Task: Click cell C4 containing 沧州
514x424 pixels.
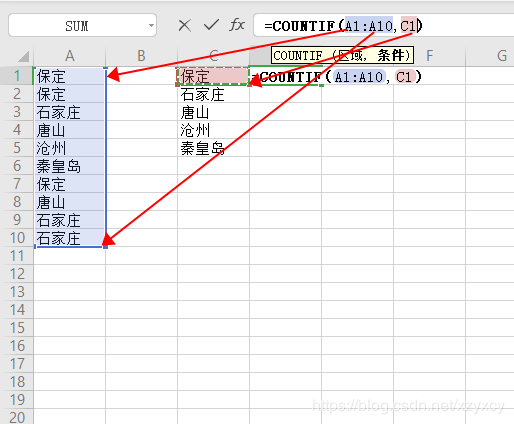Action: tap(213, 130)
